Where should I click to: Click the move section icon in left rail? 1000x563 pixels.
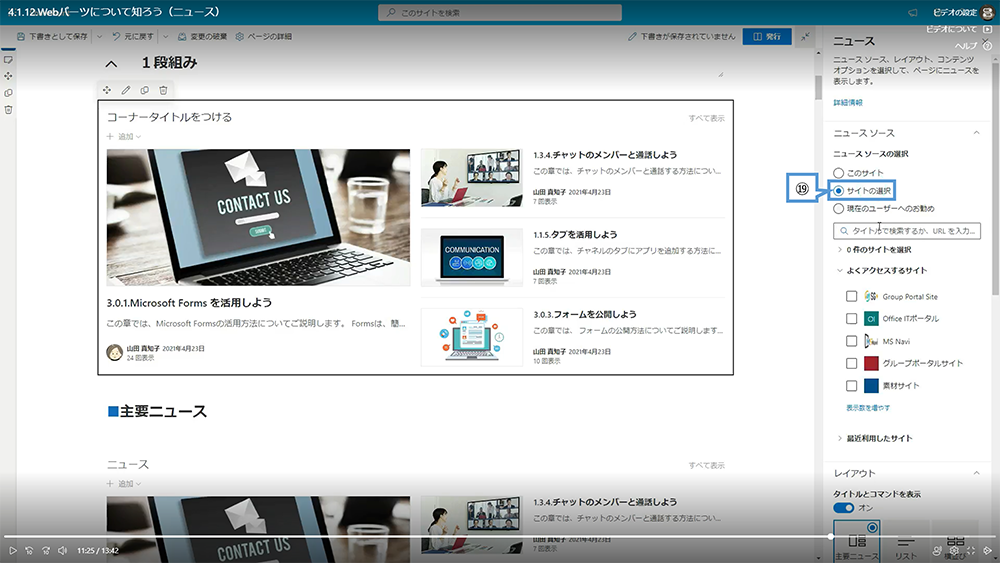8,76
